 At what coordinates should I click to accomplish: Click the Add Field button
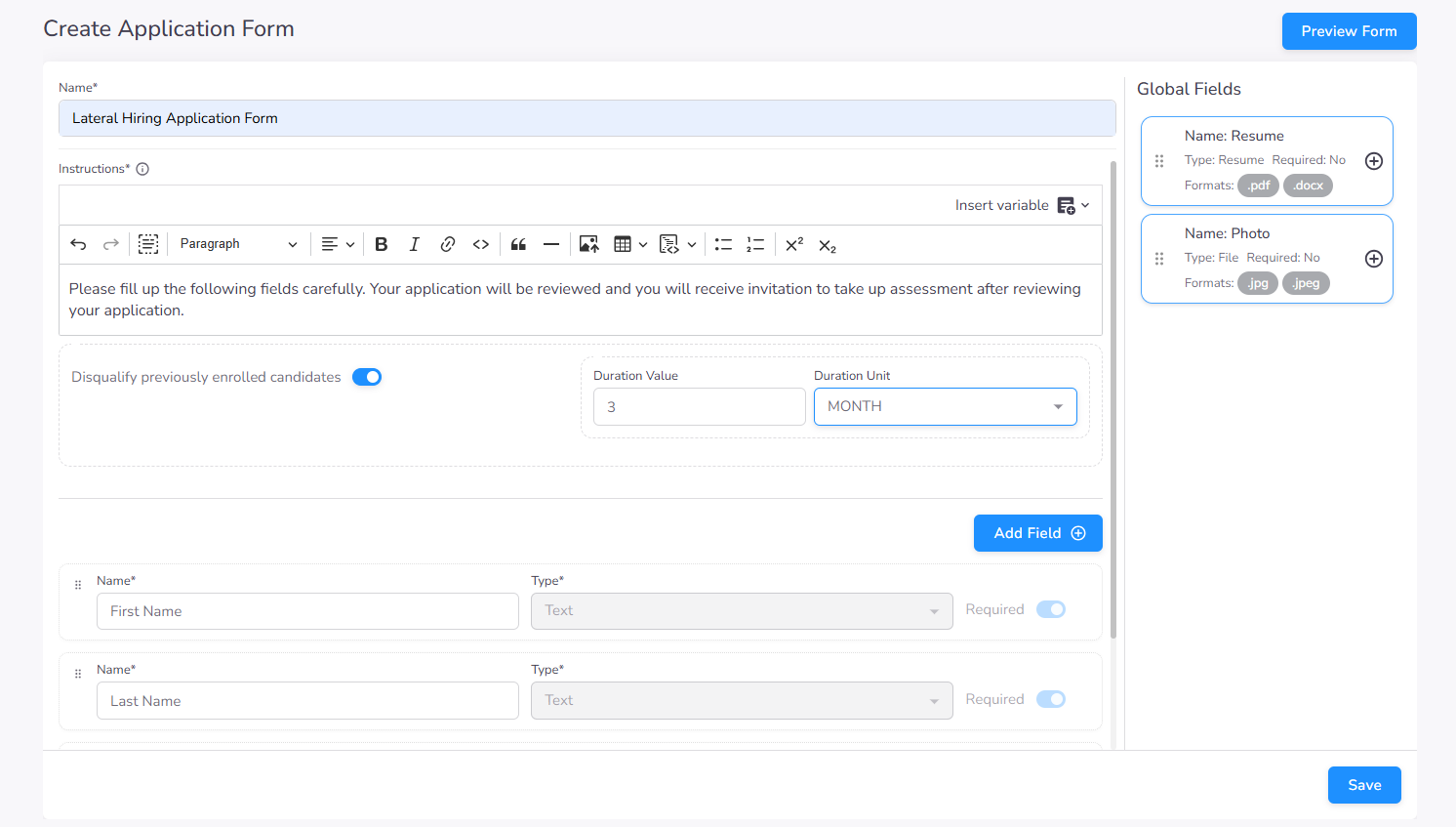(x=1037, y=533)
